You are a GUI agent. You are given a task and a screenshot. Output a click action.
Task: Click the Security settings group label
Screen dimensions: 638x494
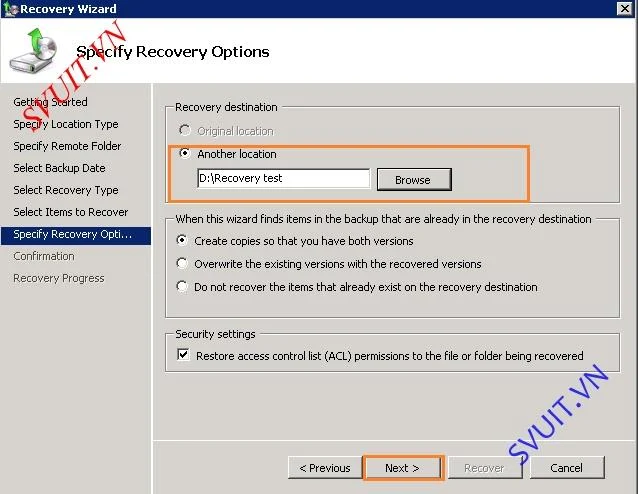pyautogui.click(x=215, y=334)
